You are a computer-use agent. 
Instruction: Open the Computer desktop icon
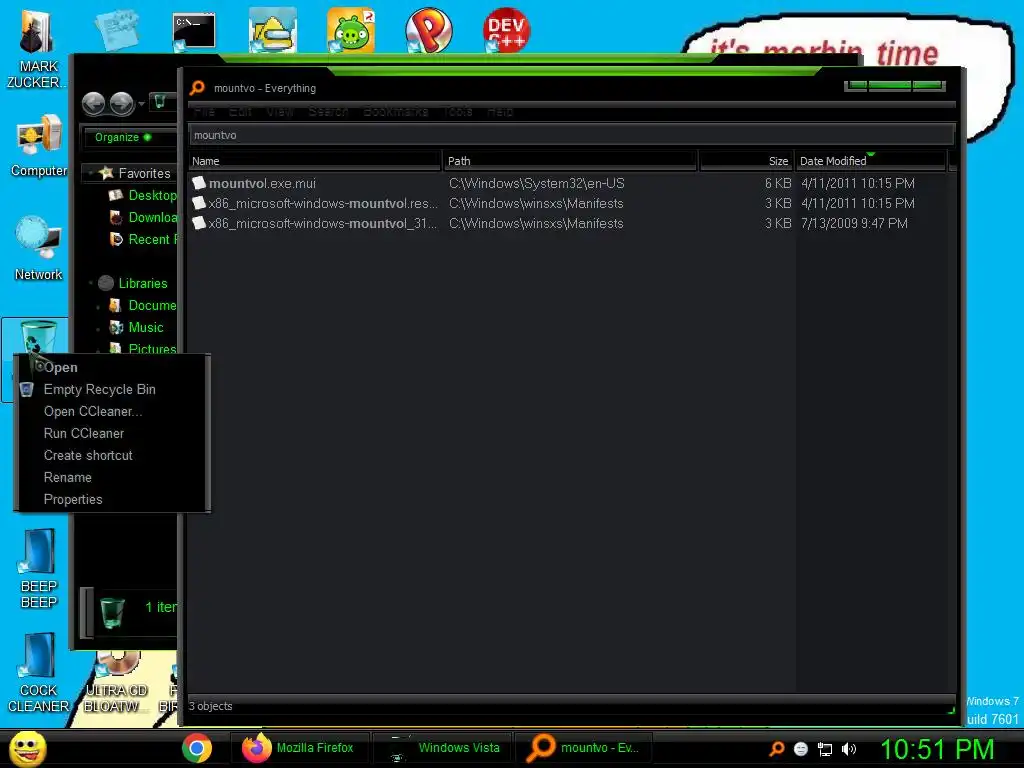click(39, 146)
